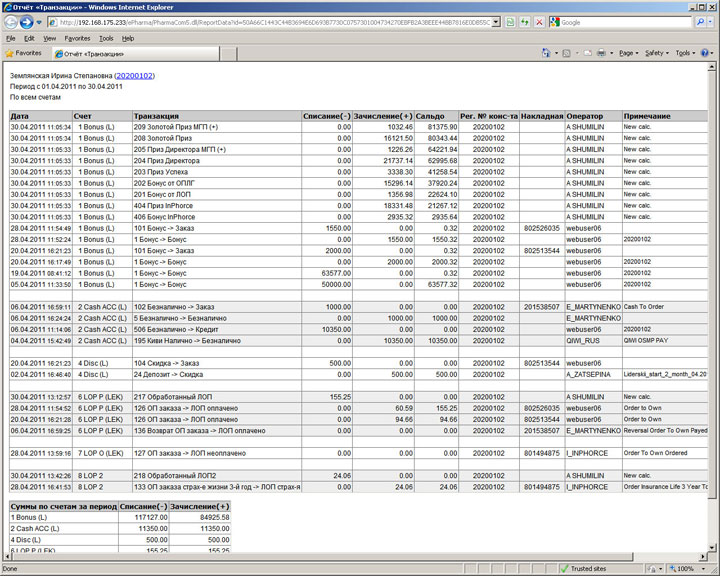Click the address bar URL field
The image size is (720, 576).
coord(270,23)
